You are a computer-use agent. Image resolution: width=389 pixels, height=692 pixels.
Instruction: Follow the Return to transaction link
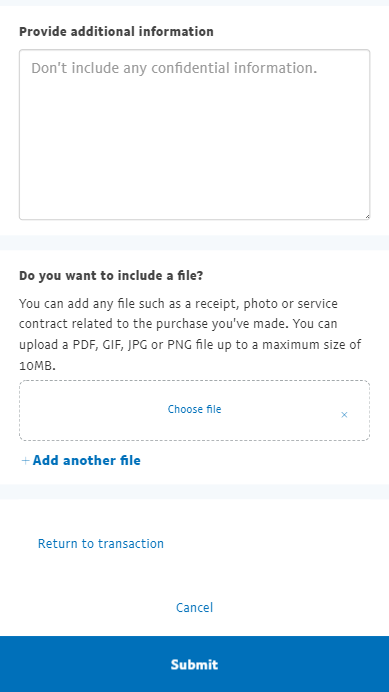(101, 543)
